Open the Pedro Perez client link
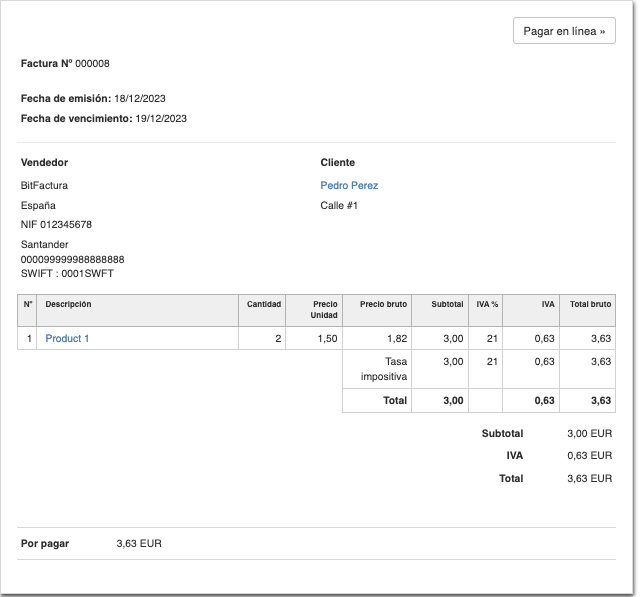The width and height of the screenshot is (640, 597). (x=349, y=185)
